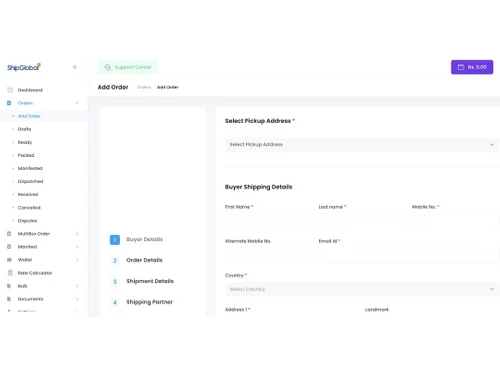Click the Email Id input field
Screen dimensions: 500x375
(408, 255)
